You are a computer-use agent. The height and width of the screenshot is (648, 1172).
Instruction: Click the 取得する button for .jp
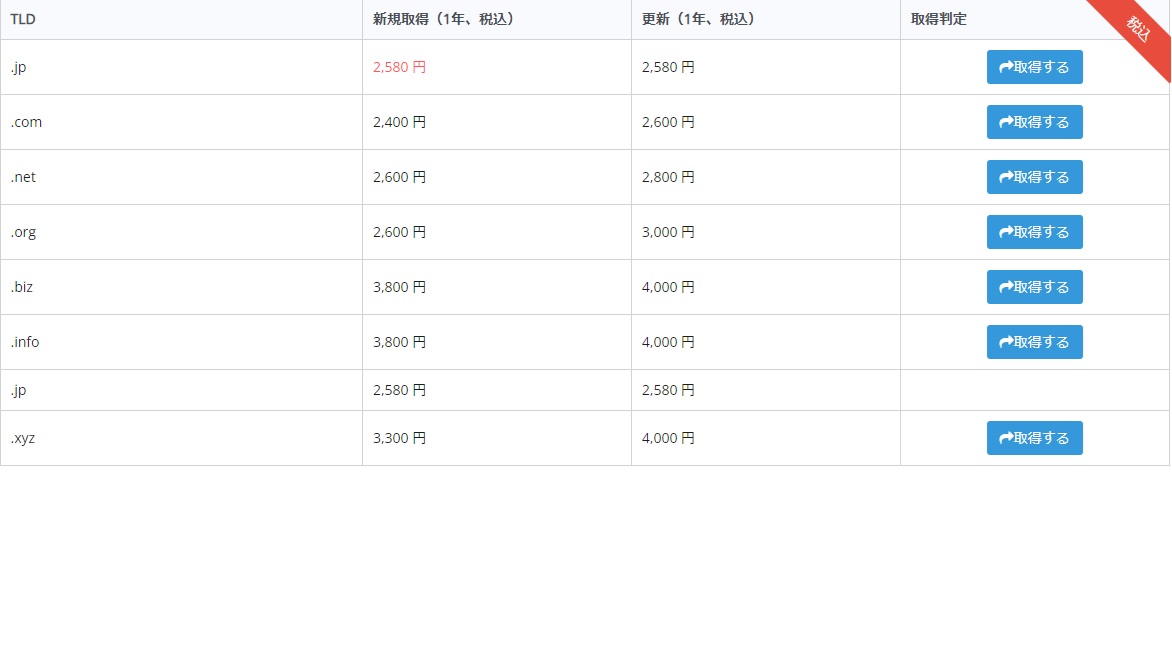(x=1034, y=67)
